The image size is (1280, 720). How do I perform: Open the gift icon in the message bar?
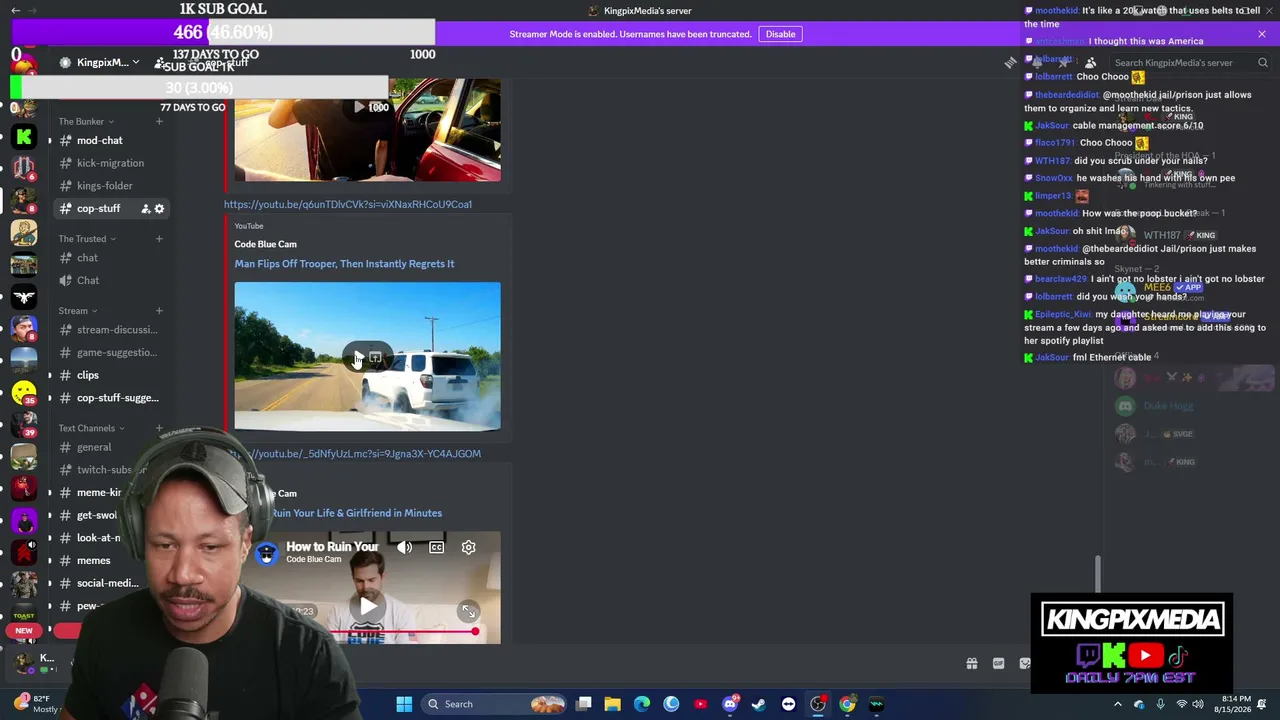(971, 664)
